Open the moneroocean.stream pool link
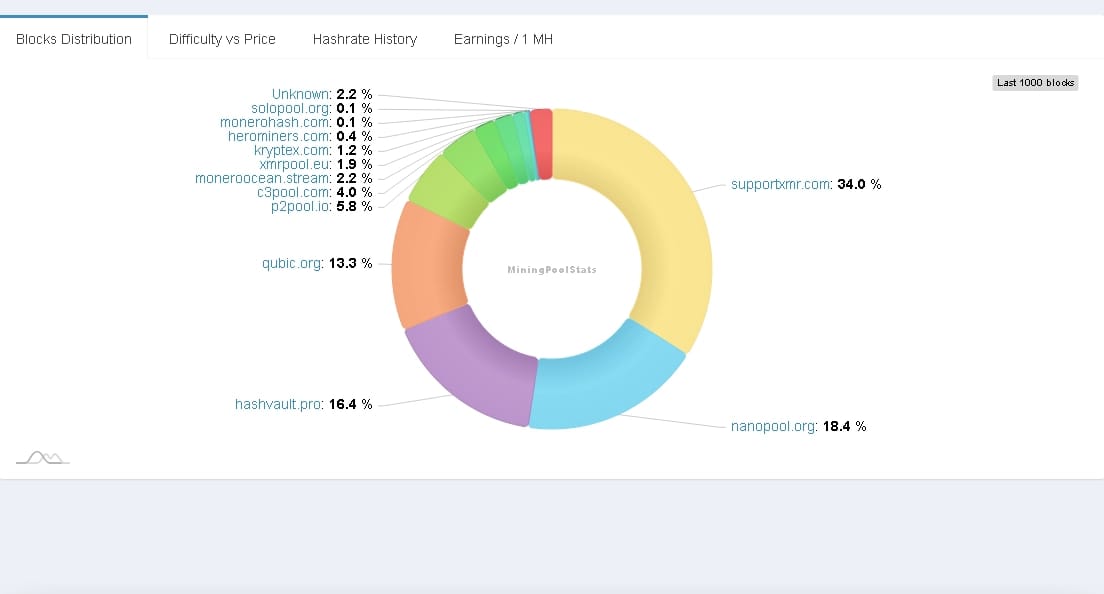 tap(262, 178)
